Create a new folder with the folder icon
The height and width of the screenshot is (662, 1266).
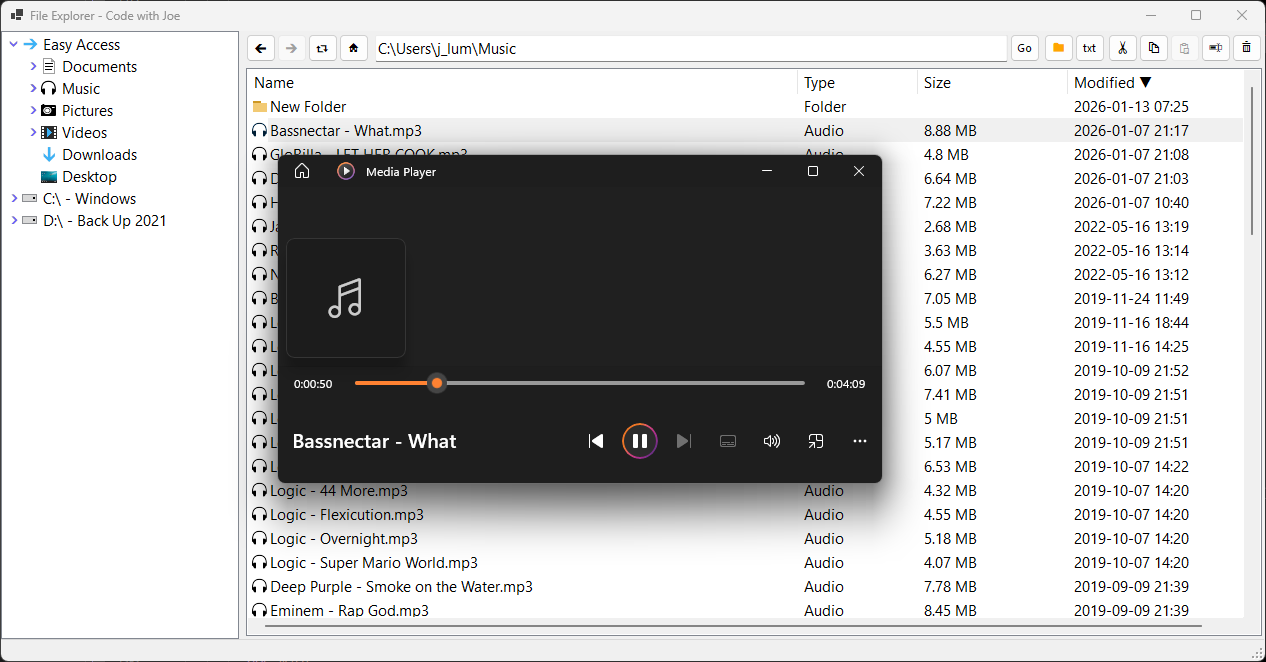pyautogui.click(x=1058, y=47)
